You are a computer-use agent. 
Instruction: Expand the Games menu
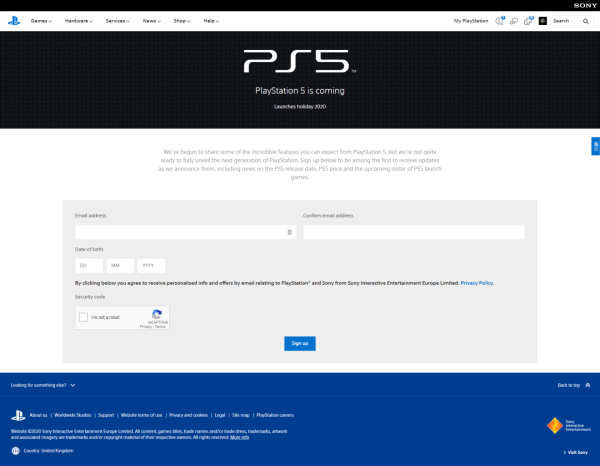tap(41, 21)
